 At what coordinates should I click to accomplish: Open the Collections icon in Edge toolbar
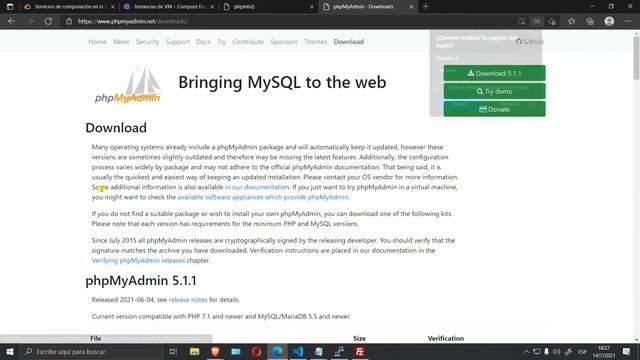pos(590,21)
